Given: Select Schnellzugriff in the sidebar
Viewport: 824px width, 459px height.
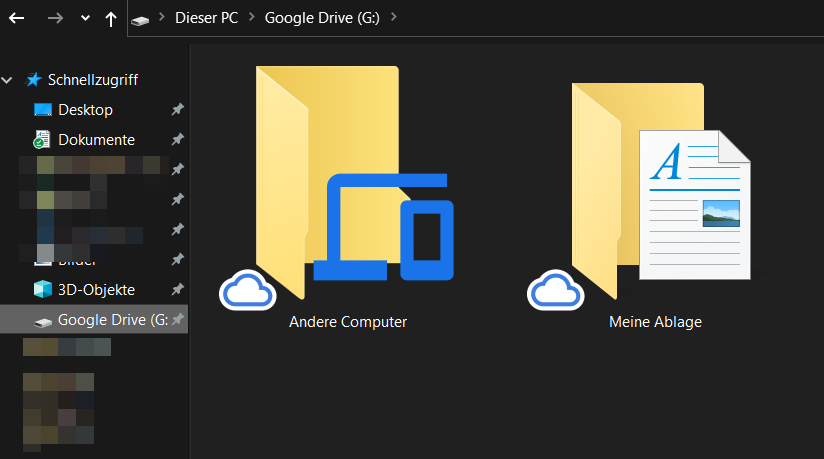Looking at the screenshot, I should 93,80.
